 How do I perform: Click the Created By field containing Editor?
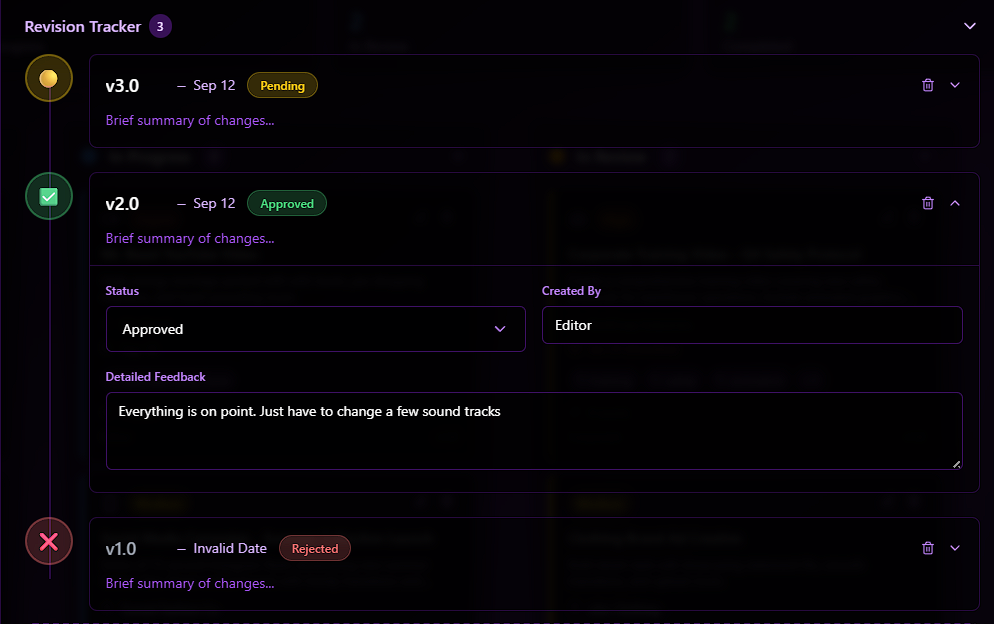(x=752, y=325)
